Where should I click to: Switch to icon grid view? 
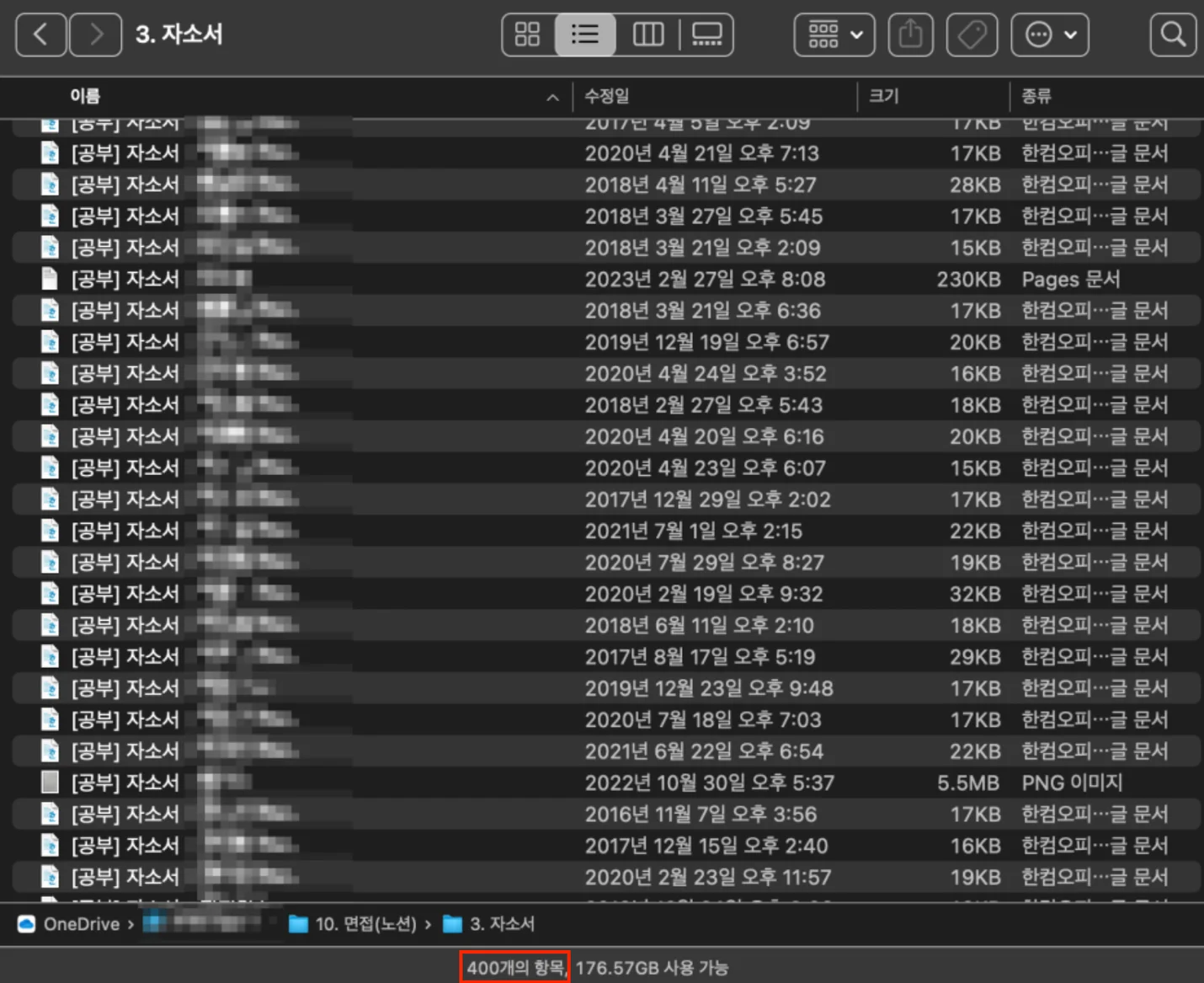[528, 35]
